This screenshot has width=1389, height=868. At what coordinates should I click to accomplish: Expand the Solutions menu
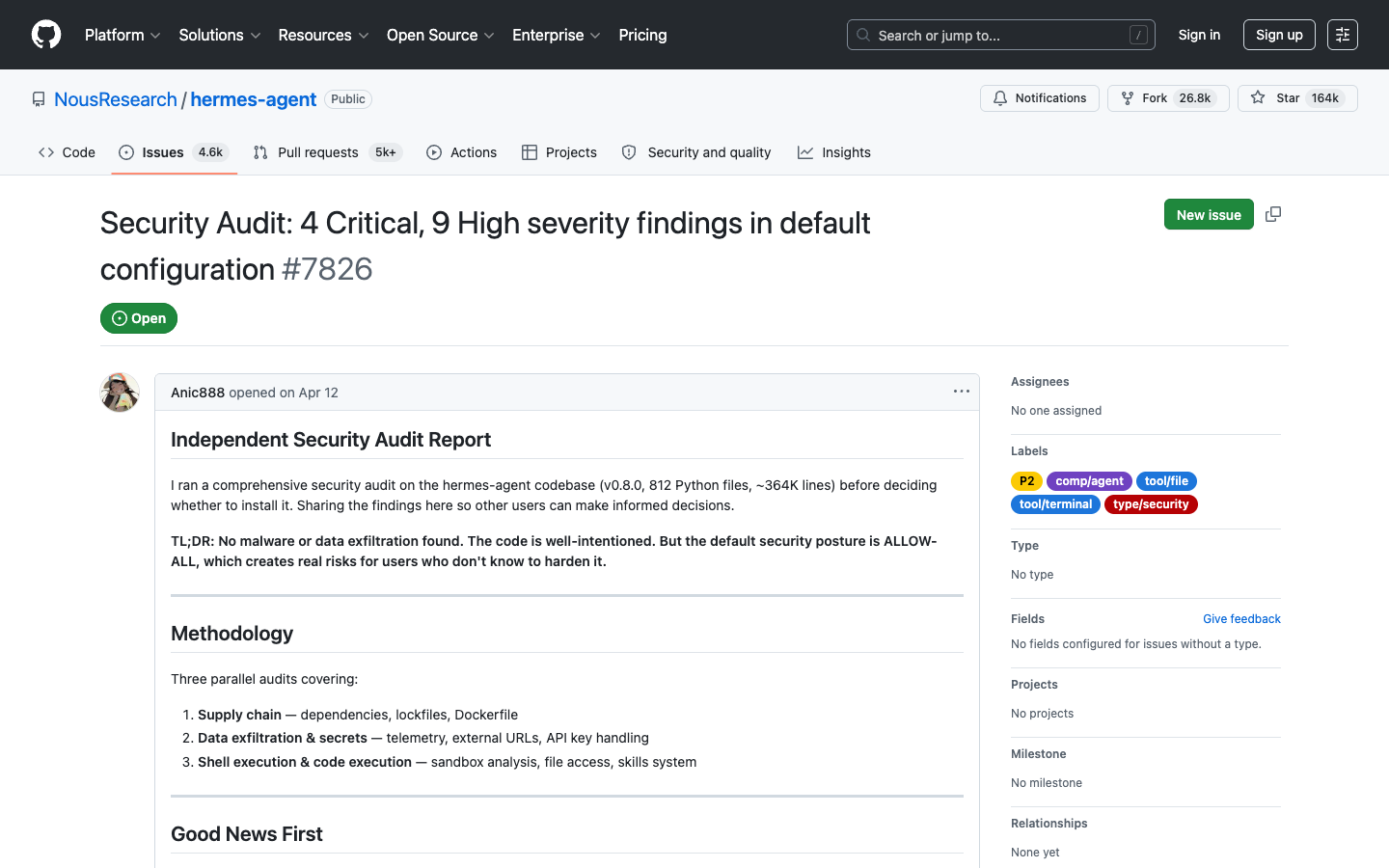(220, 35)
